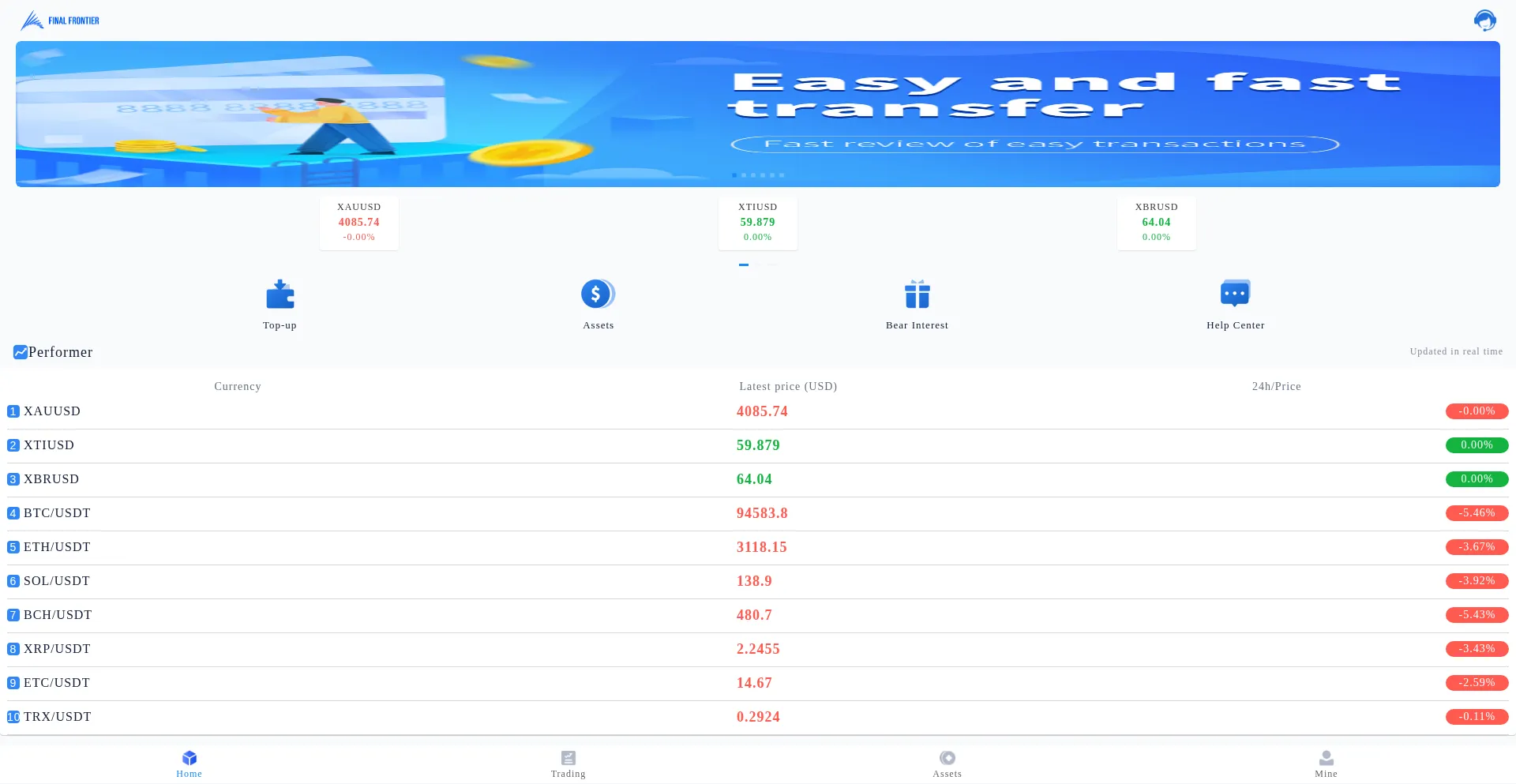Select the active ticker carousel page indicator
Image resolution: width=1516 pixels, height=784 pixels.
pos(743,265)
